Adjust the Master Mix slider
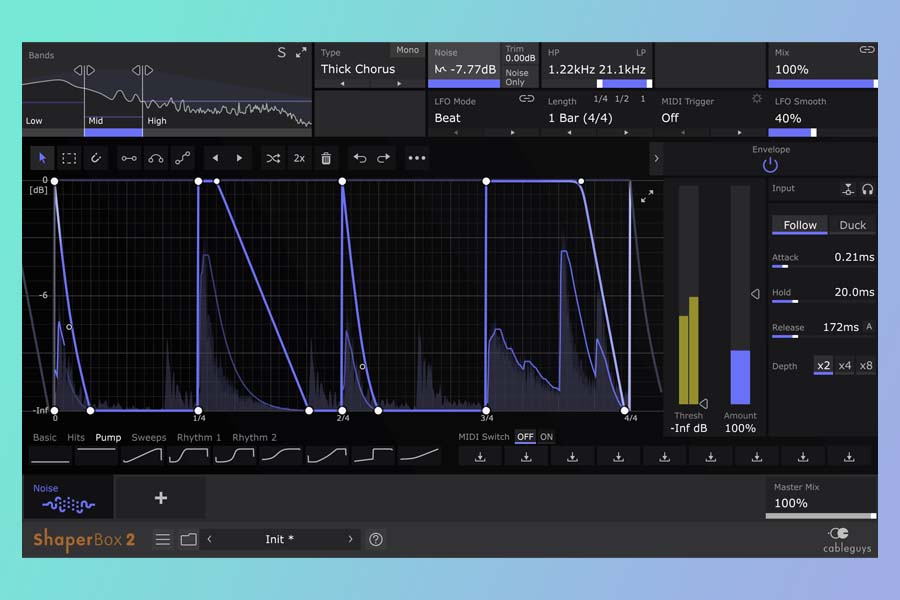The height and width of the screenshot is (600, 900). pyautogui.click(x=820, y=515)
